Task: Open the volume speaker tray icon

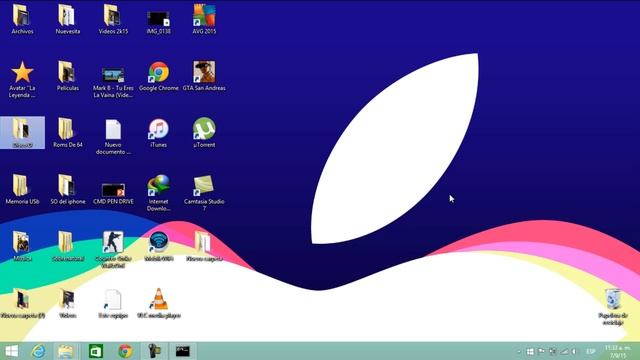Action: click(x=574, y=351)
